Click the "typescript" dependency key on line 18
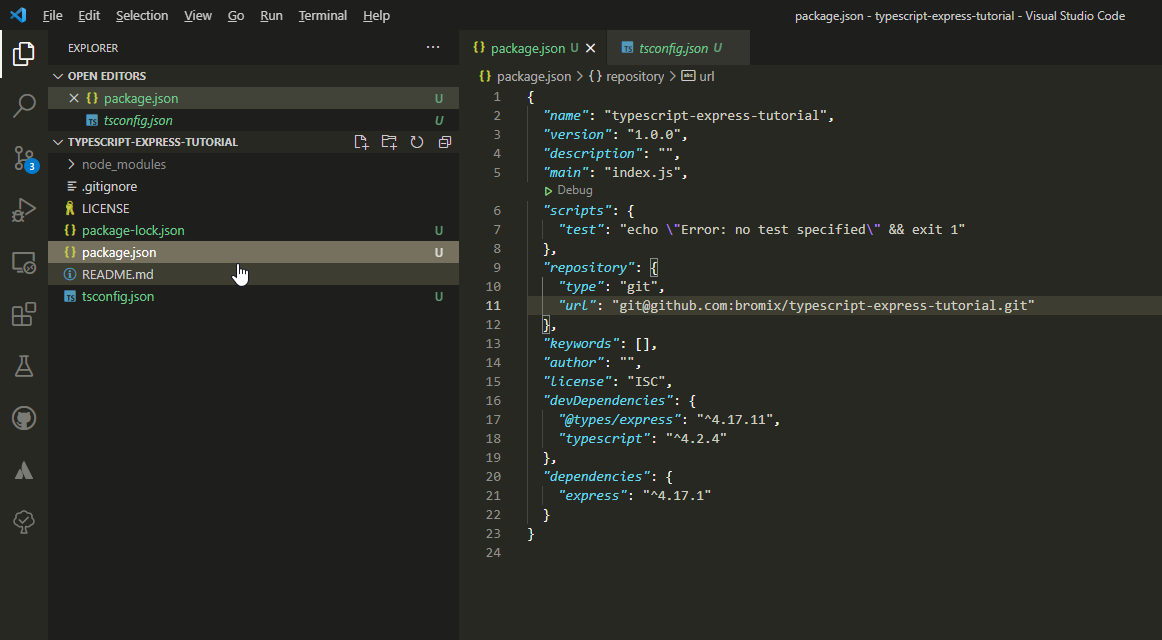Screen dimensions: 1162x640 605,439
